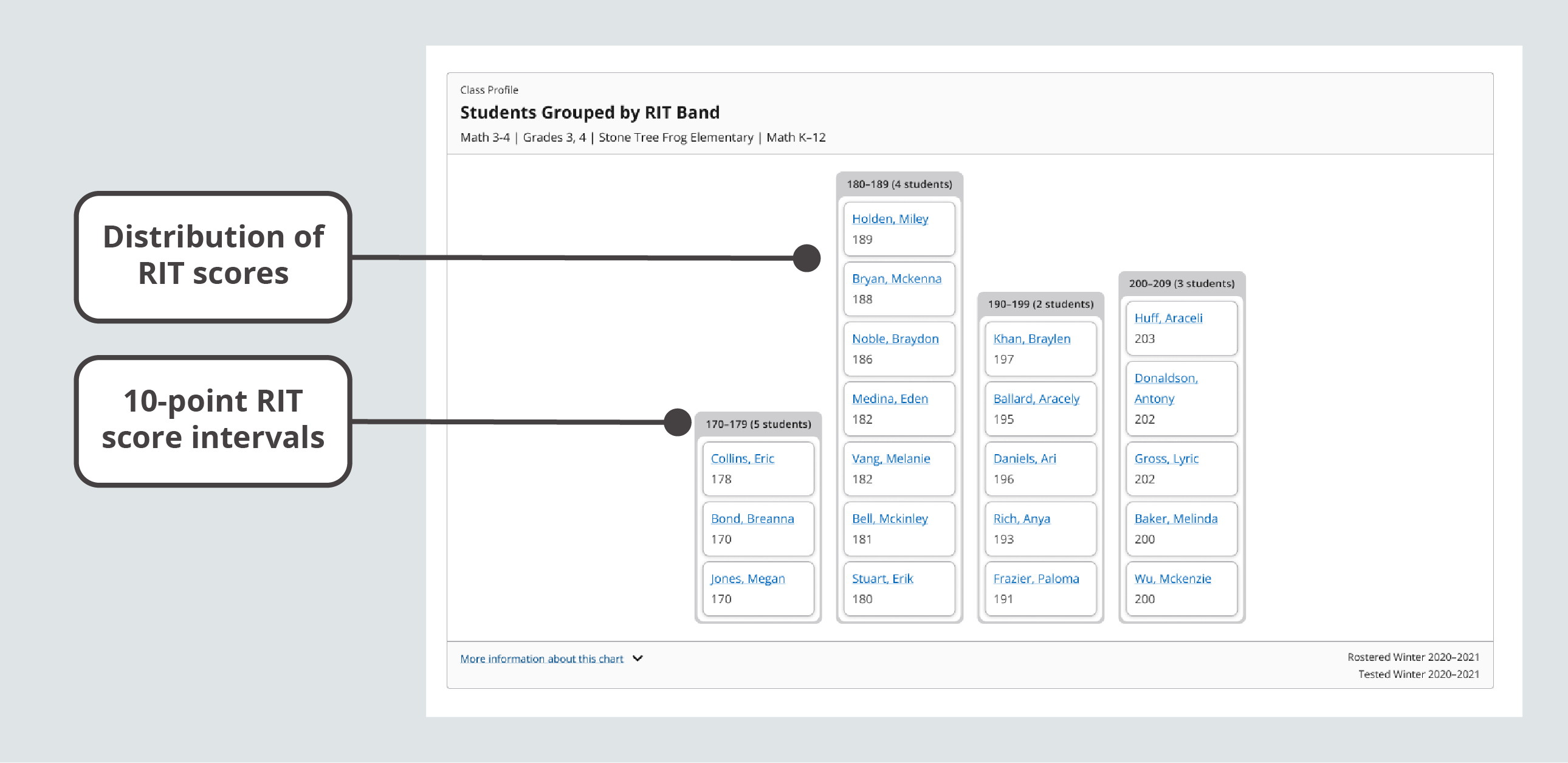The width and height of the screenshot is (1568, 763).
Task: Click Vang, Melanie student link
Action: coord(890,458)
